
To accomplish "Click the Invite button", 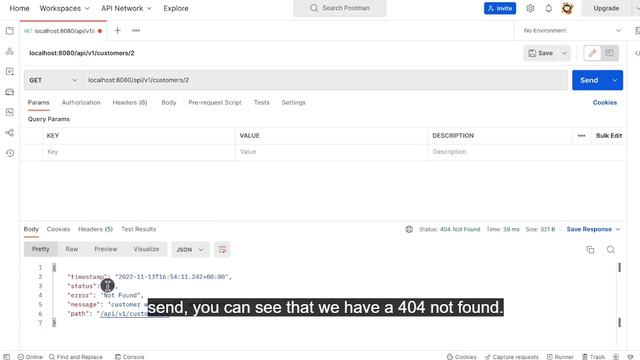I will click(500, 8).
